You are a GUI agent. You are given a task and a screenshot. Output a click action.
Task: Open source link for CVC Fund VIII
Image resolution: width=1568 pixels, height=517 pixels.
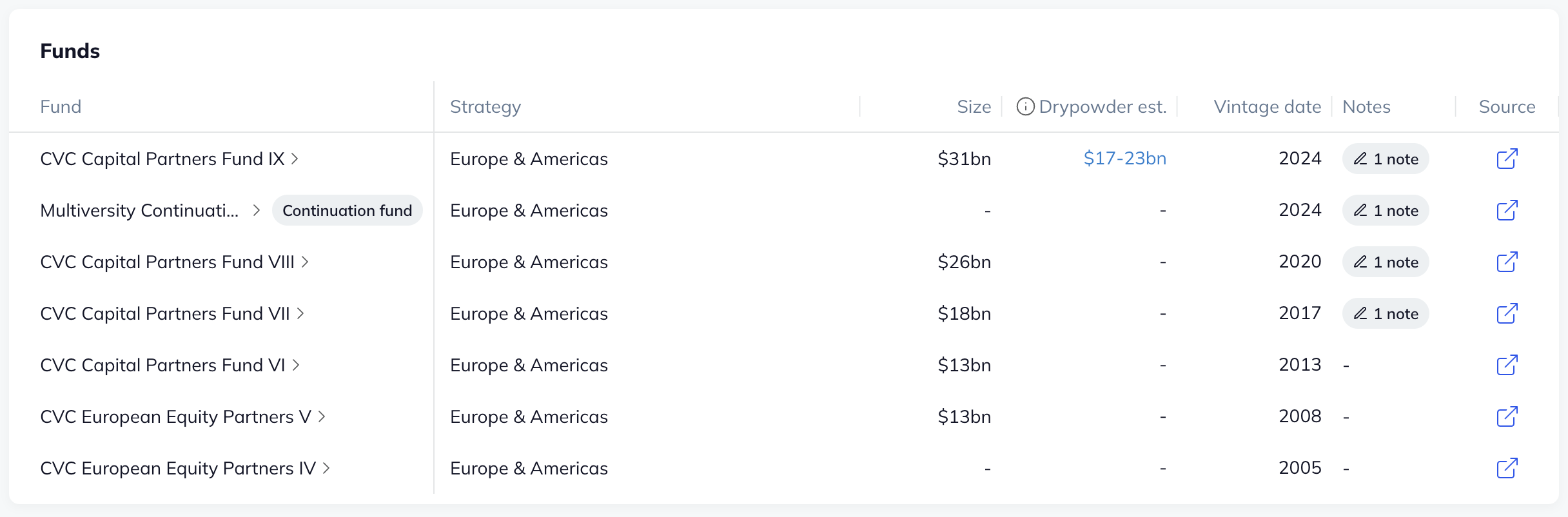pos(1507,262)
